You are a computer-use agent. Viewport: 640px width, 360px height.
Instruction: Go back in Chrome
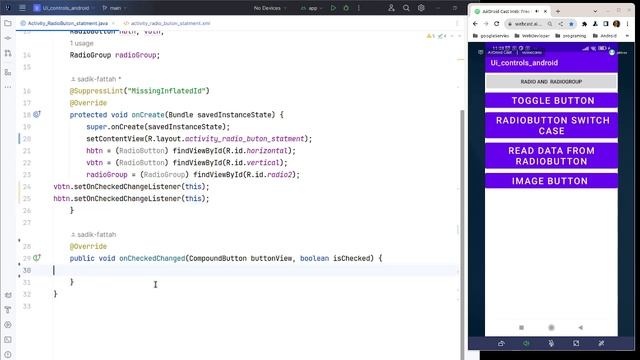point(475,24)
